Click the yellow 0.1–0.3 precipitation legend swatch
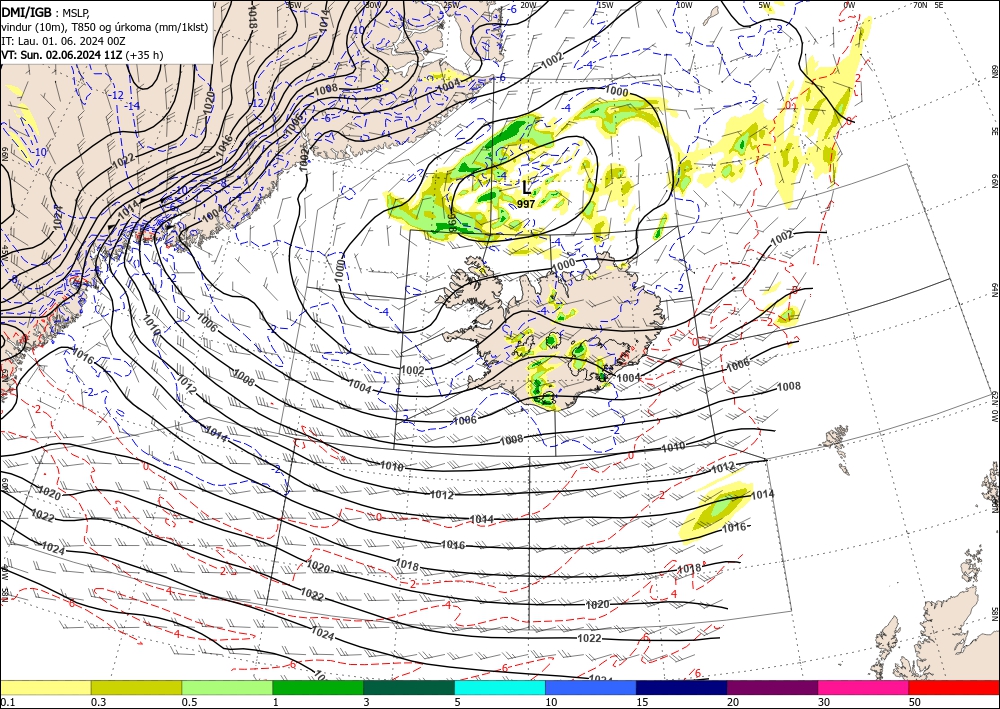Screen dimensions: 1000x709 click(x=45, y=687)
